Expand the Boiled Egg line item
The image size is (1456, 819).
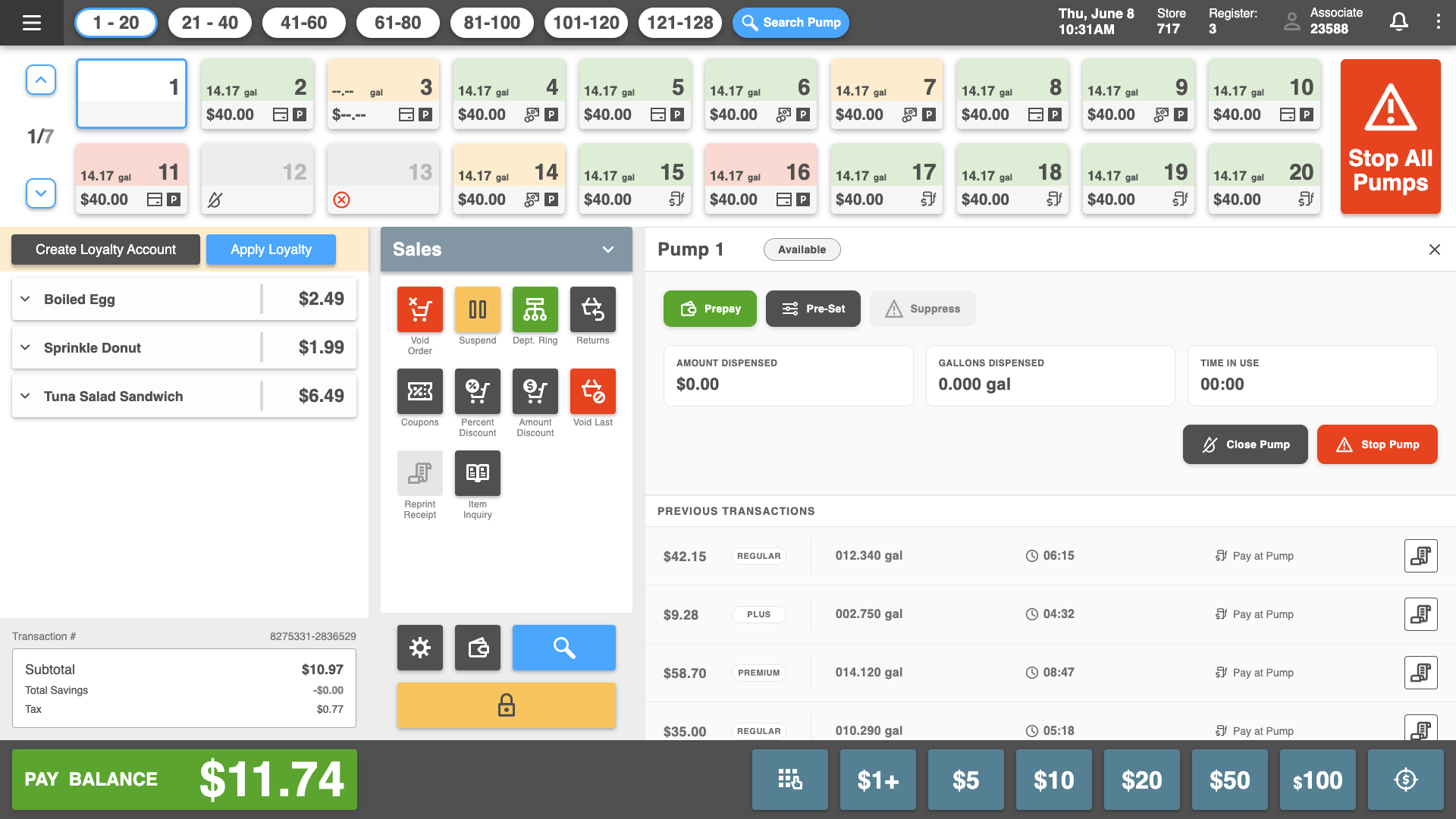[x=26, y=299]
